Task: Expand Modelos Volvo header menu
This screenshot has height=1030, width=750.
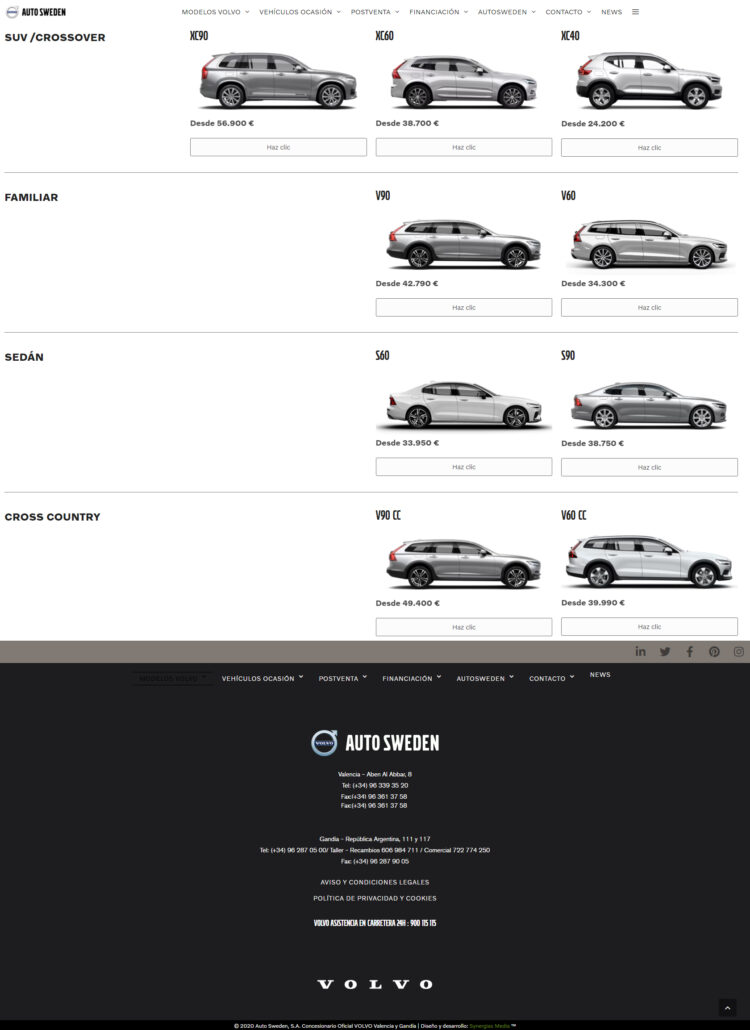Action: tap(215, 12)
